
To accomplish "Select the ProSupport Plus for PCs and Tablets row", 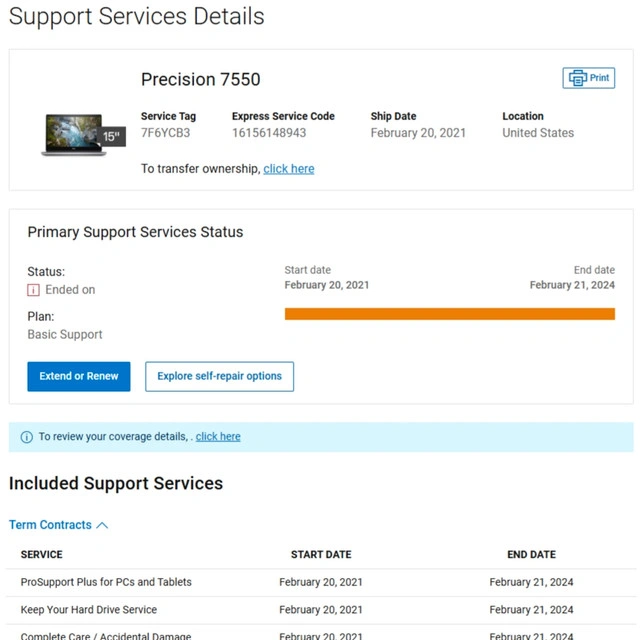I will (106, 582).
